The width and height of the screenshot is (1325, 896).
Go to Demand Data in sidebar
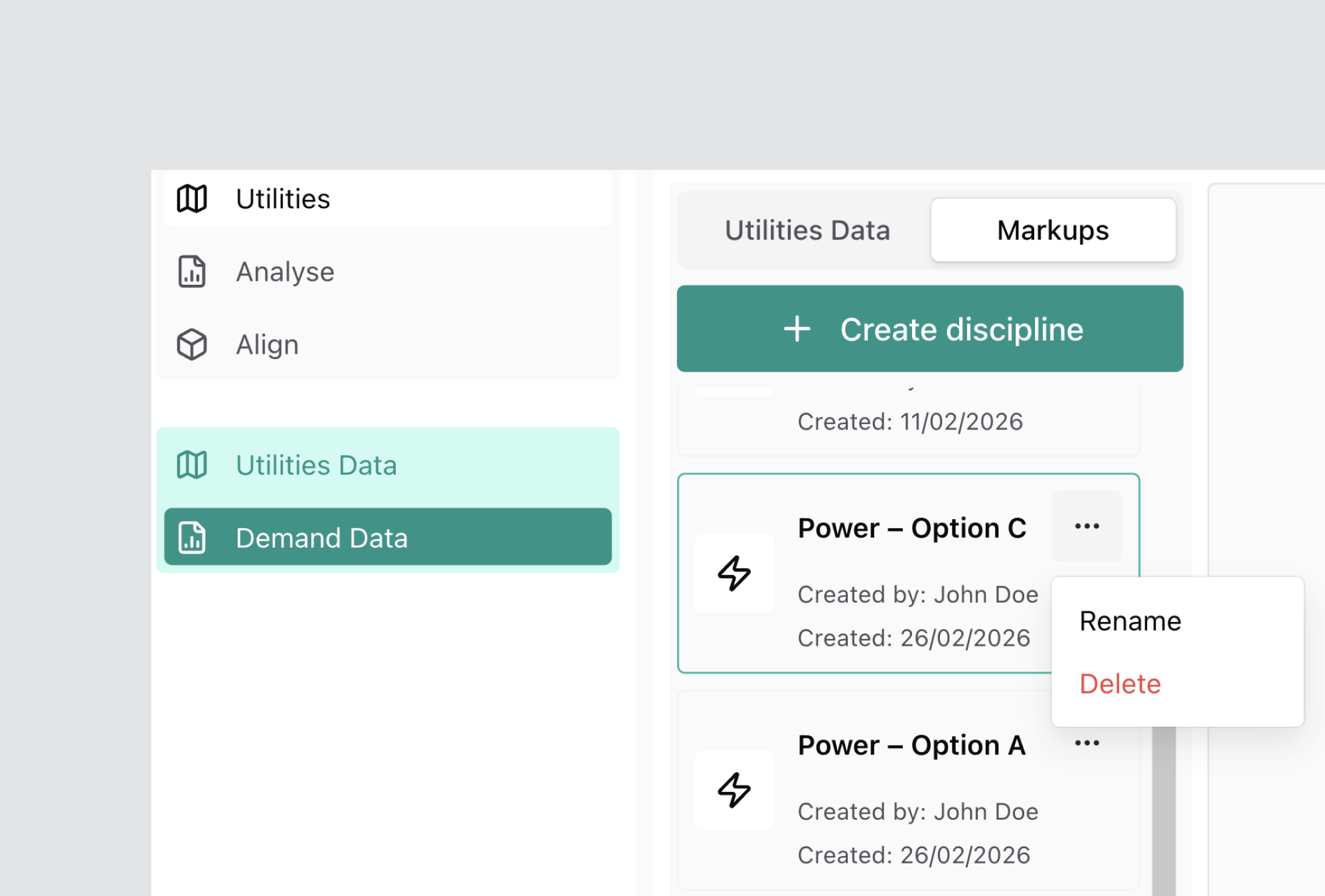(321, 538)
